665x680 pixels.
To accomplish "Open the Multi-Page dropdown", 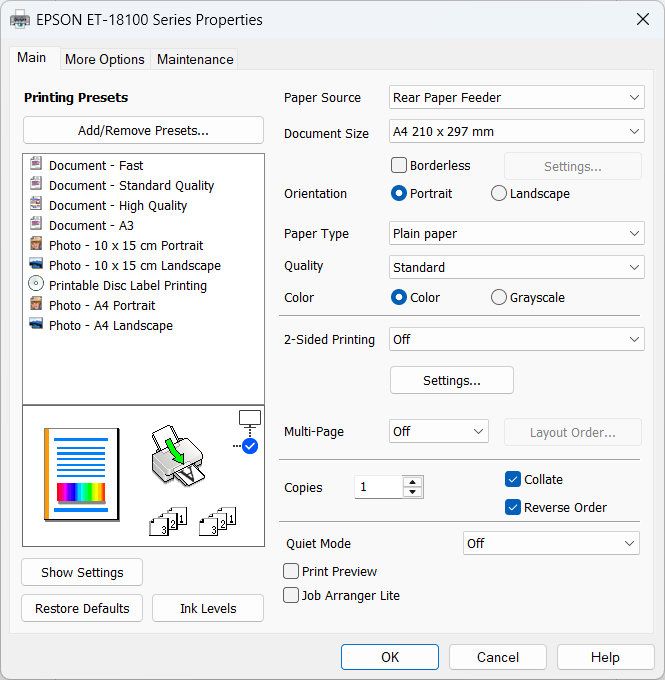I will (439, 431).
